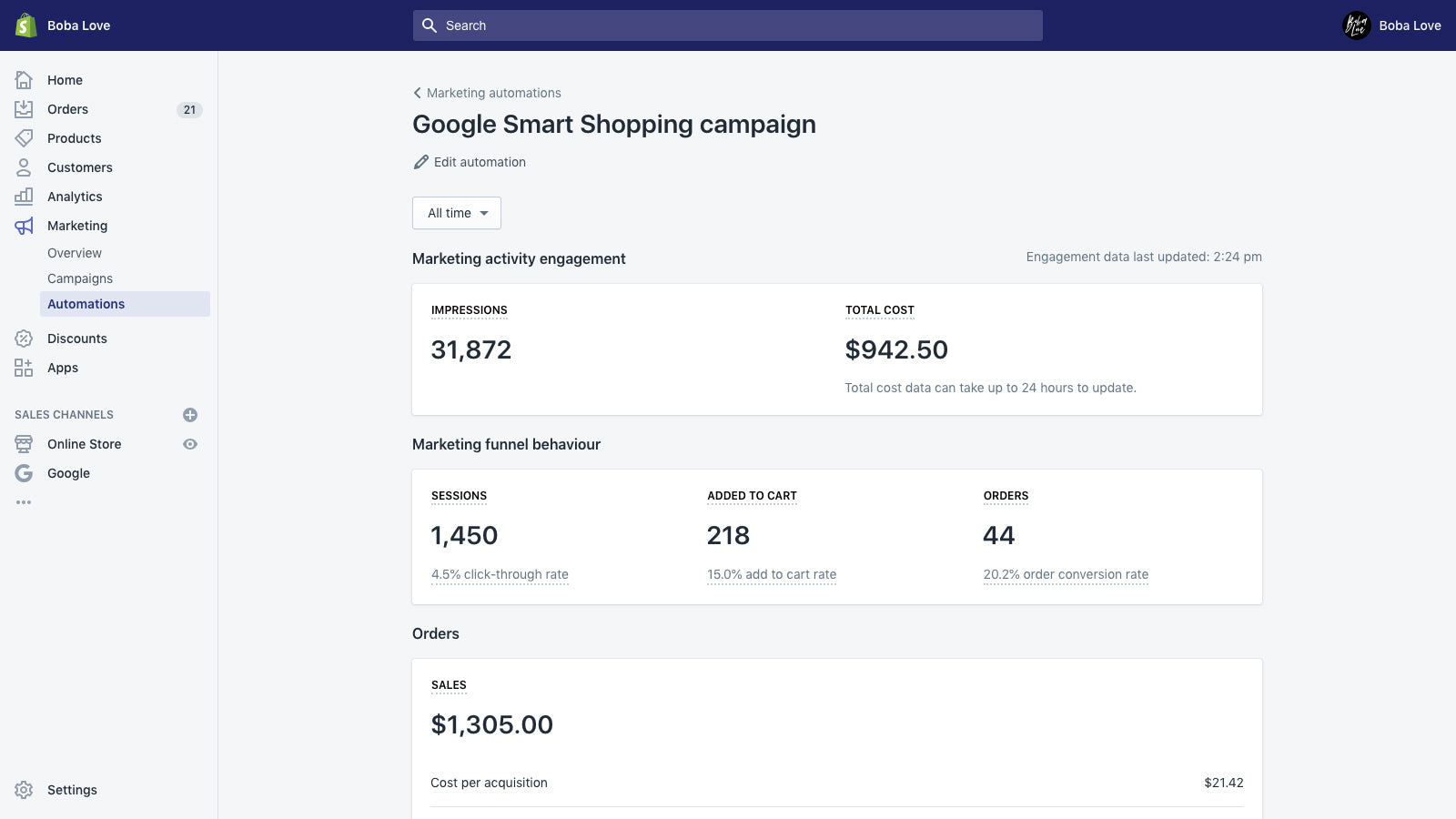This screenshot has height=819, width=1456.
Task: Click the Google sales channel icon
Action: click(x=24, y=473)
